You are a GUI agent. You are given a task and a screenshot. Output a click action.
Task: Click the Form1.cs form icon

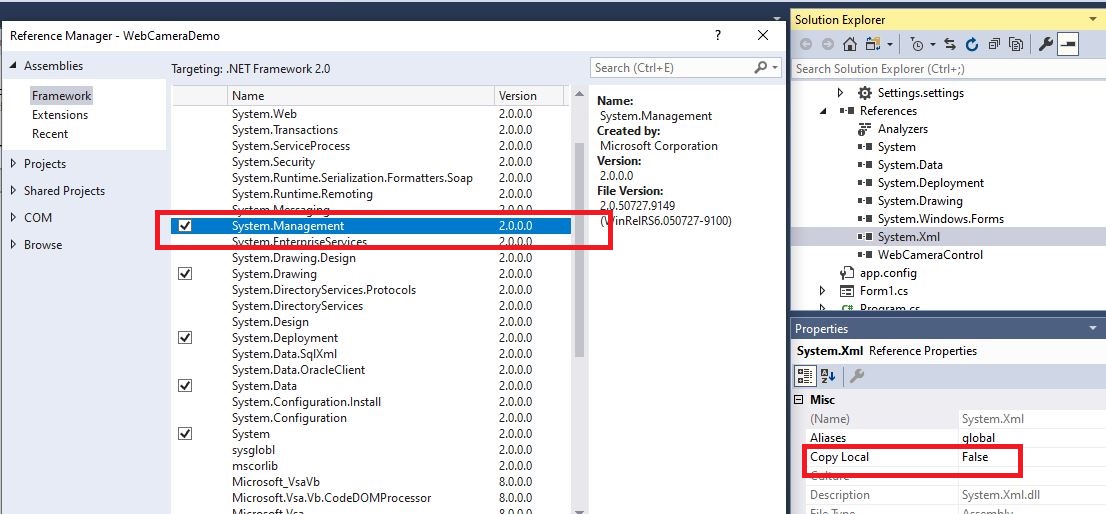point(846,290)
